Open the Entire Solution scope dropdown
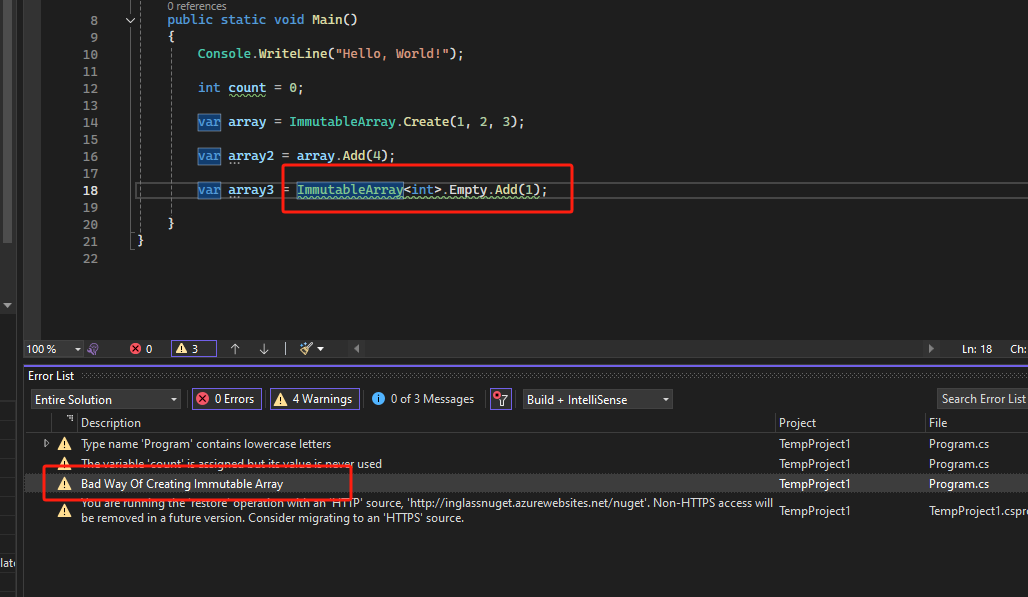This screenshot has width=1028, height=597. click(106, 399)
